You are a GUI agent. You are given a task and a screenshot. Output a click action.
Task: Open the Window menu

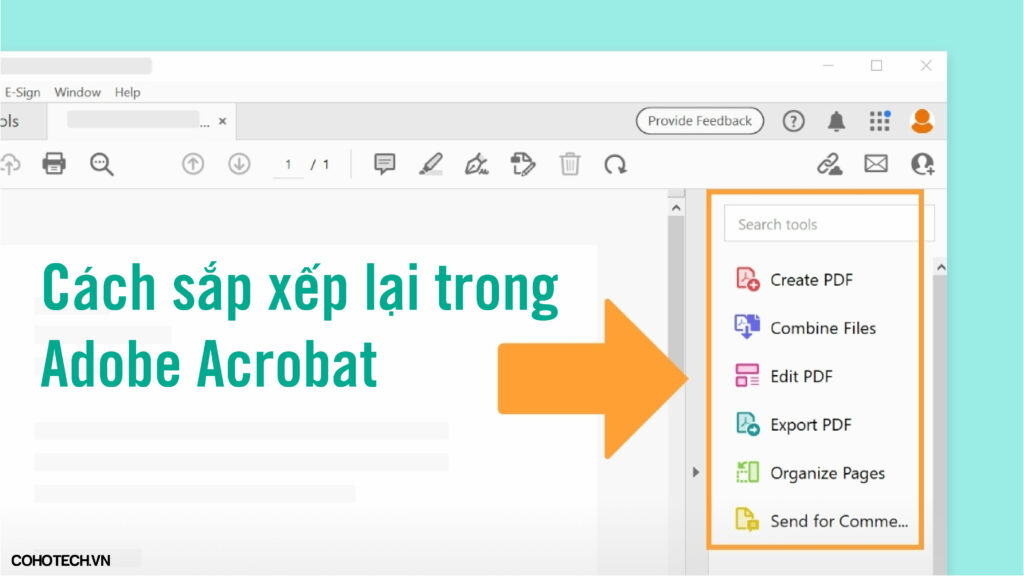pos(77,92)
